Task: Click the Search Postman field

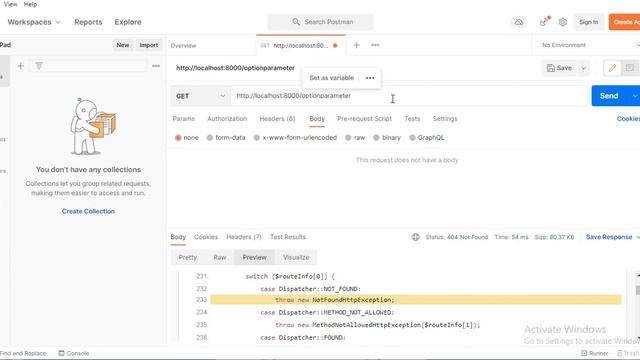Action: point(320,22)
